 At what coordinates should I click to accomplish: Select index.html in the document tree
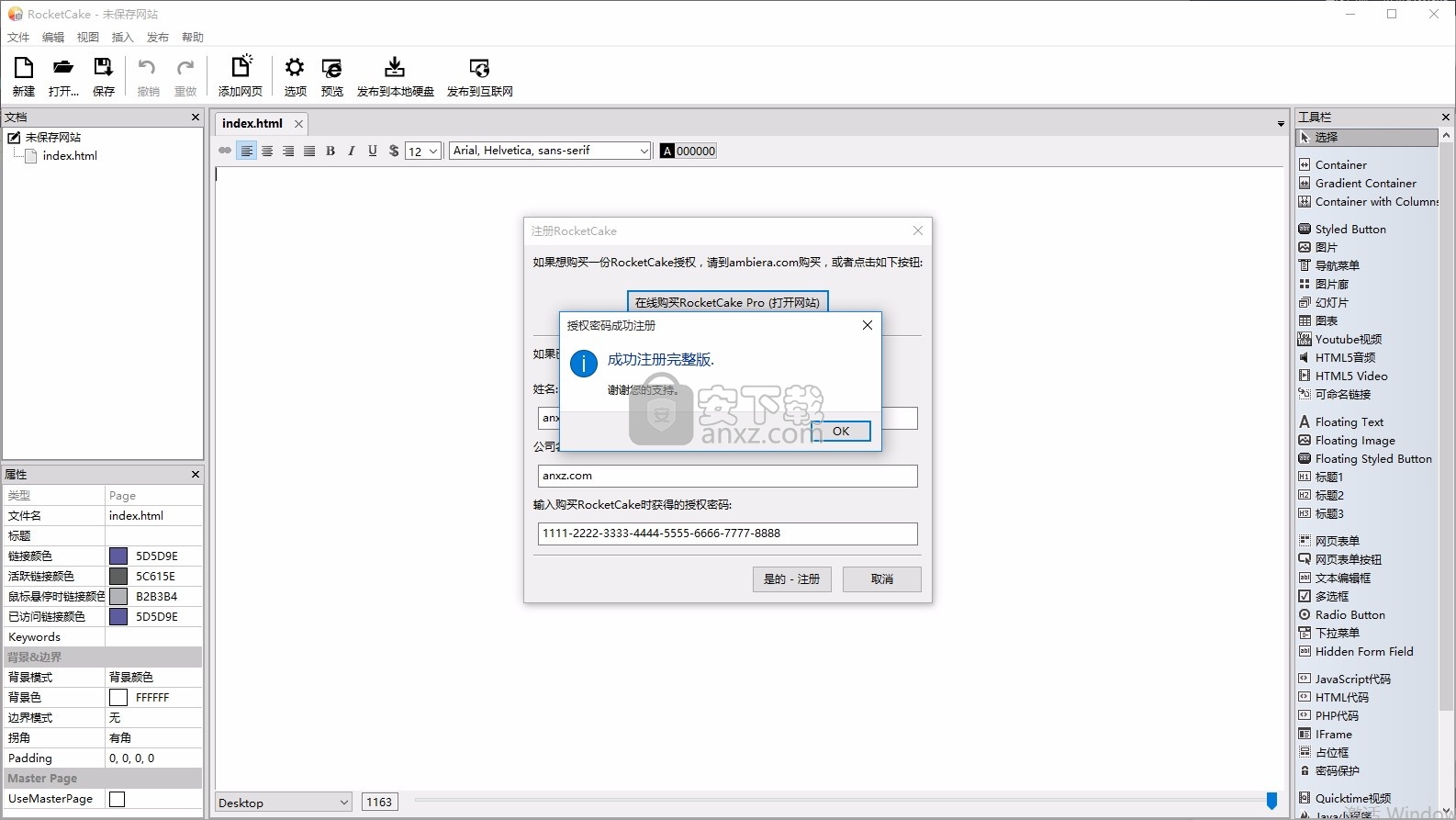(x=70, y=156)
